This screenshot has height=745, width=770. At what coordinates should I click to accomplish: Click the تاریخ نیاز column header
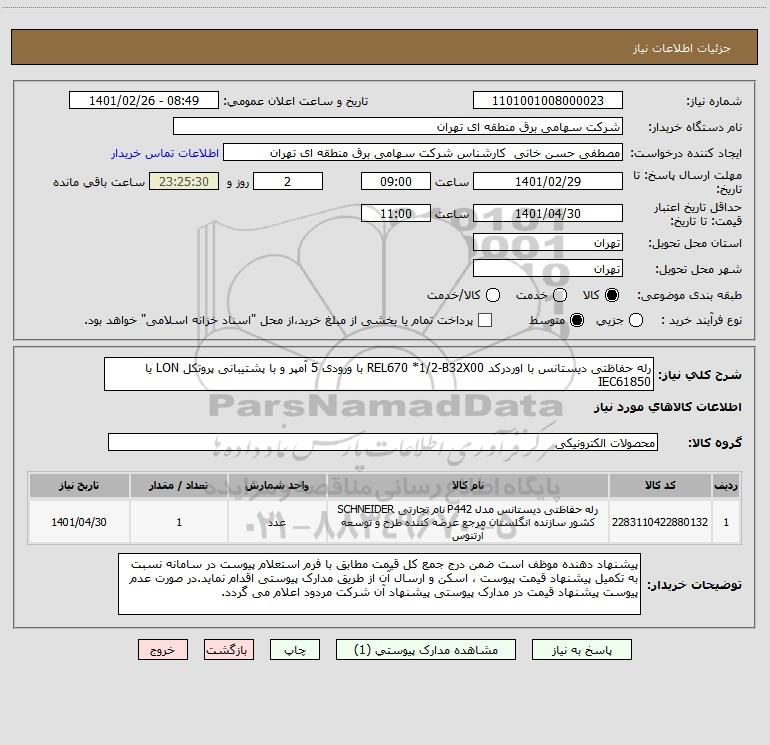(x=79, y=485)
